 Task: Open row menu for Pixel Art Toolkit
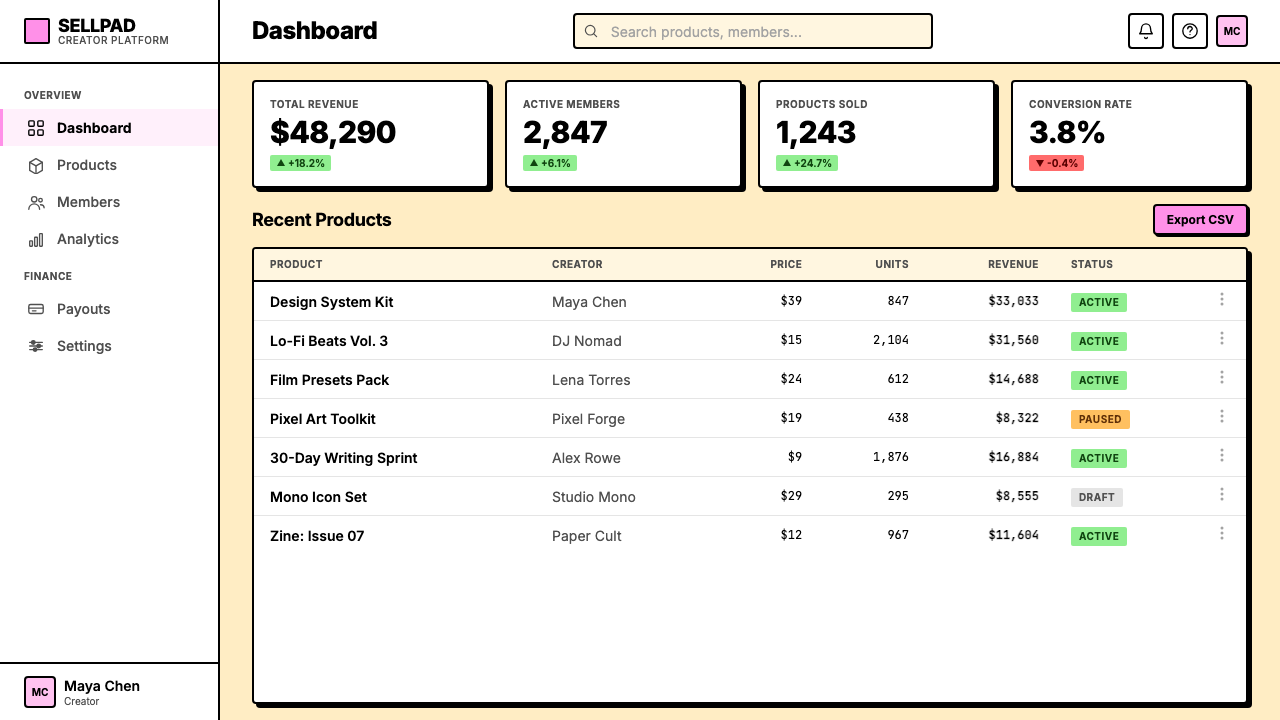tap(1222, 416)
